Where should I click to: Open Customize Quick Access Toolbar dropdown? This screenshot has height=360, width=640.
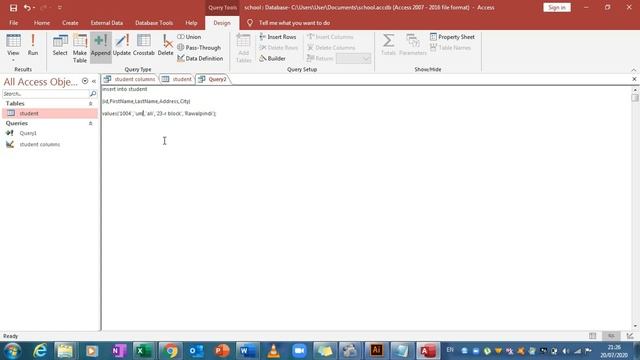[x=60, y=7]
